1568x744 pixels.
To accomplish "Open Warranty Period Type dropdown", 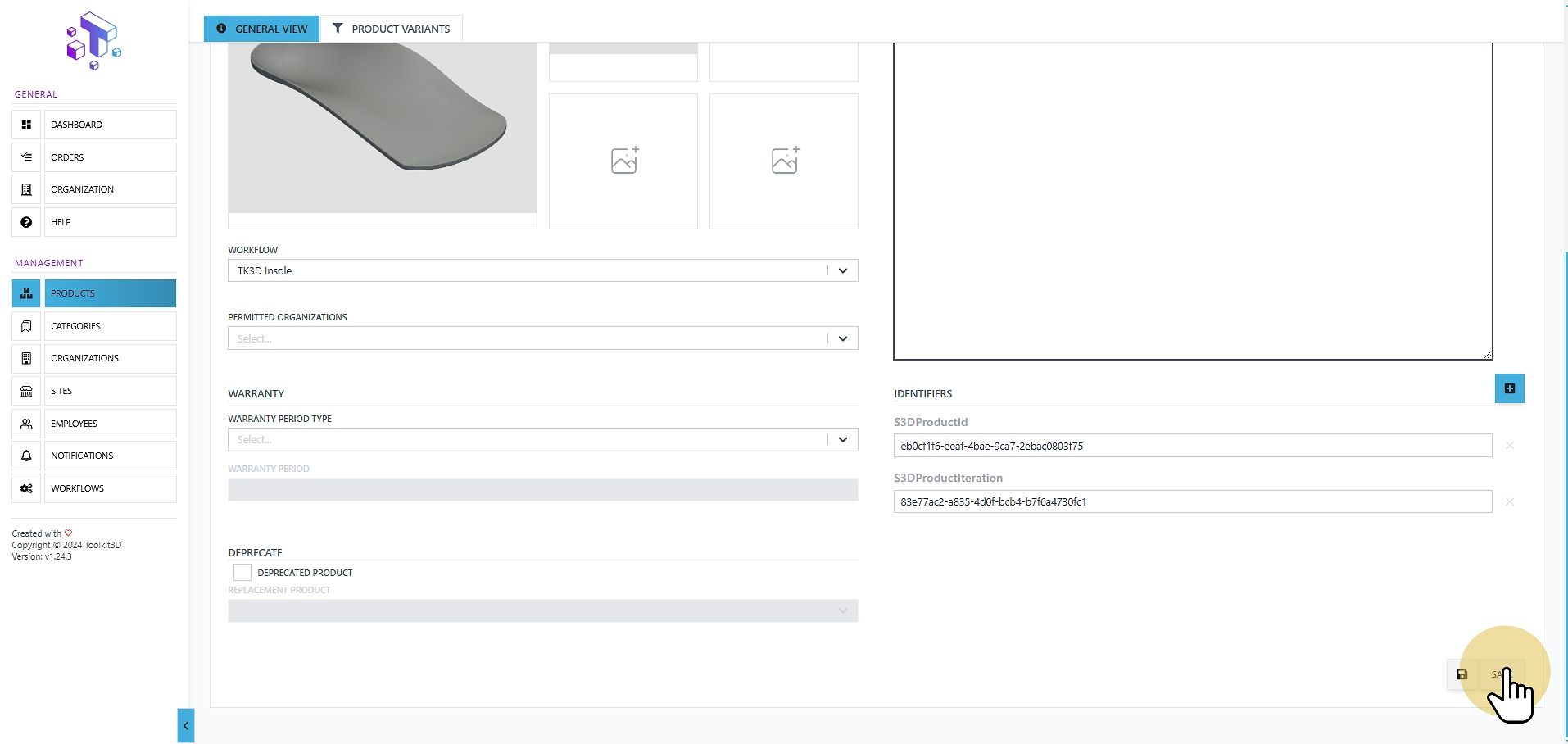I will tap(542, 439).
